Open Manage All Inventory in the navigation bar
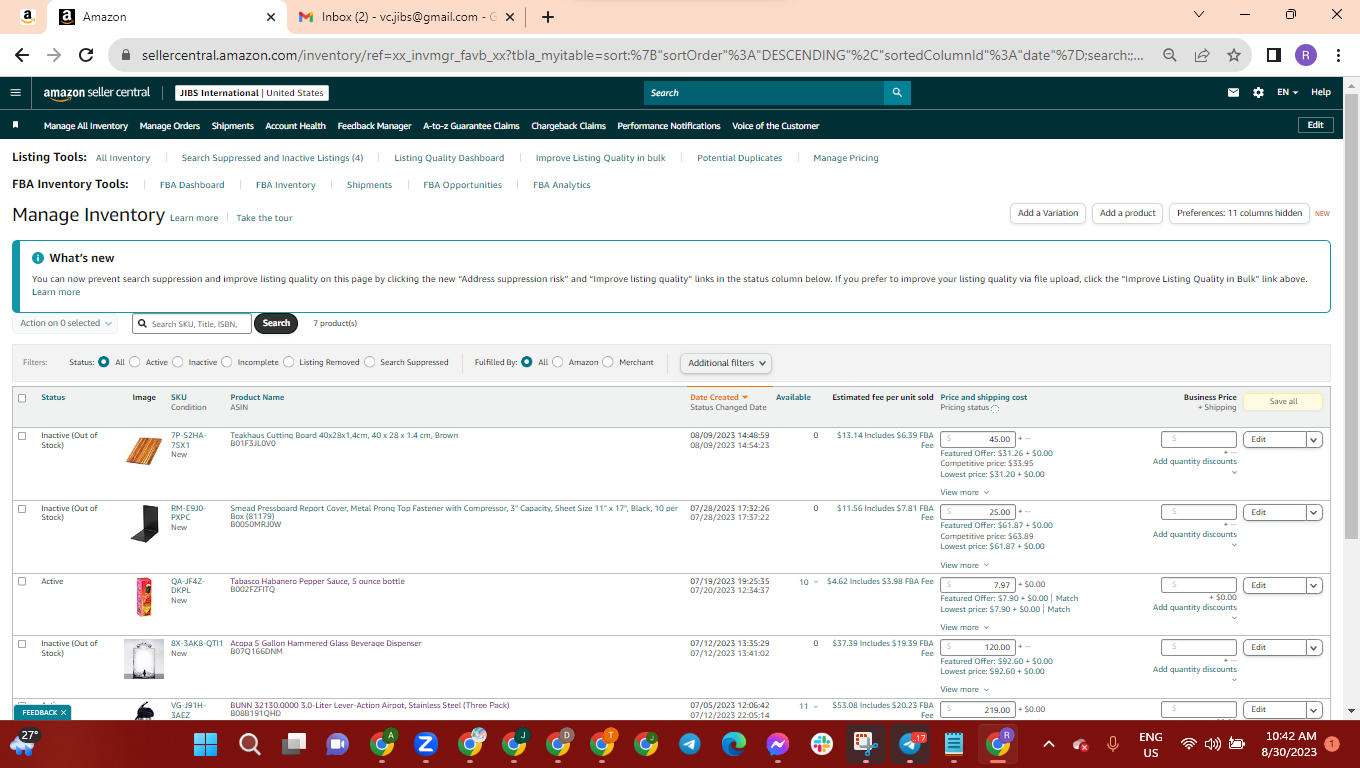1360x768 pixels. point(86,126)
